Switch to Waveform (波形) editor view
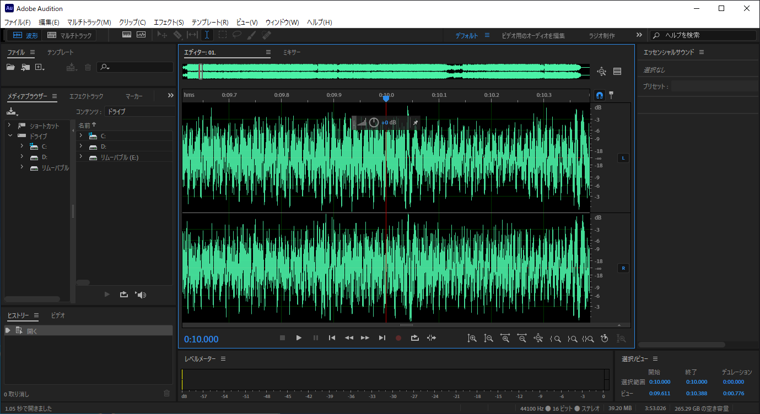 (x=25, y=35)
